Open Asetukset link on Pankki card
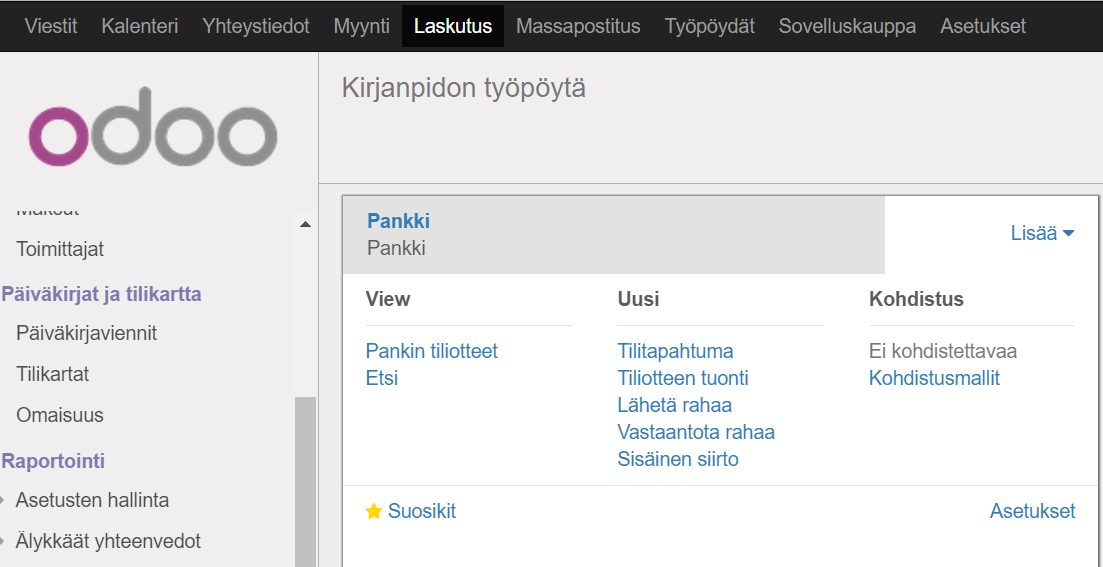This screenshot has width=1103, height=567. 1033,511
